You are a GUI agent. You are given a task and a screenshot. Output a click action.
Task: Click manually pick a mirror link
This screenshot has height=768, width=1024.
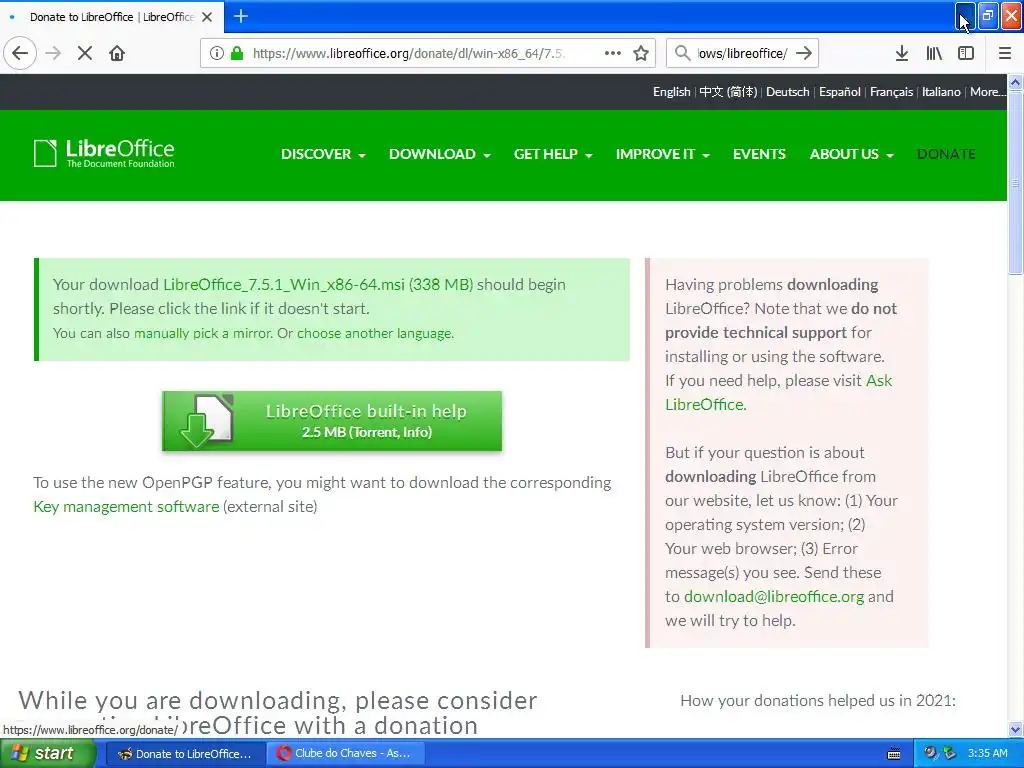[202, 334]
